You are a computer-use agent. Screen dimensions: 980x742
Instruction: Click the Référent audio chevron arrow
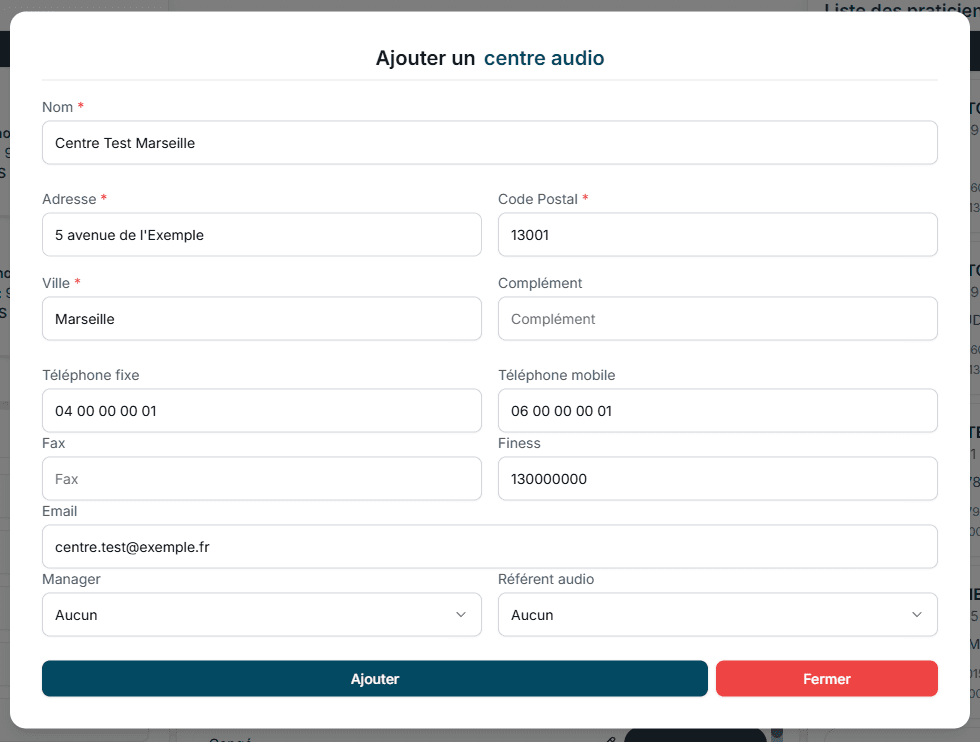pyautogui.click(x=916, y=614)
